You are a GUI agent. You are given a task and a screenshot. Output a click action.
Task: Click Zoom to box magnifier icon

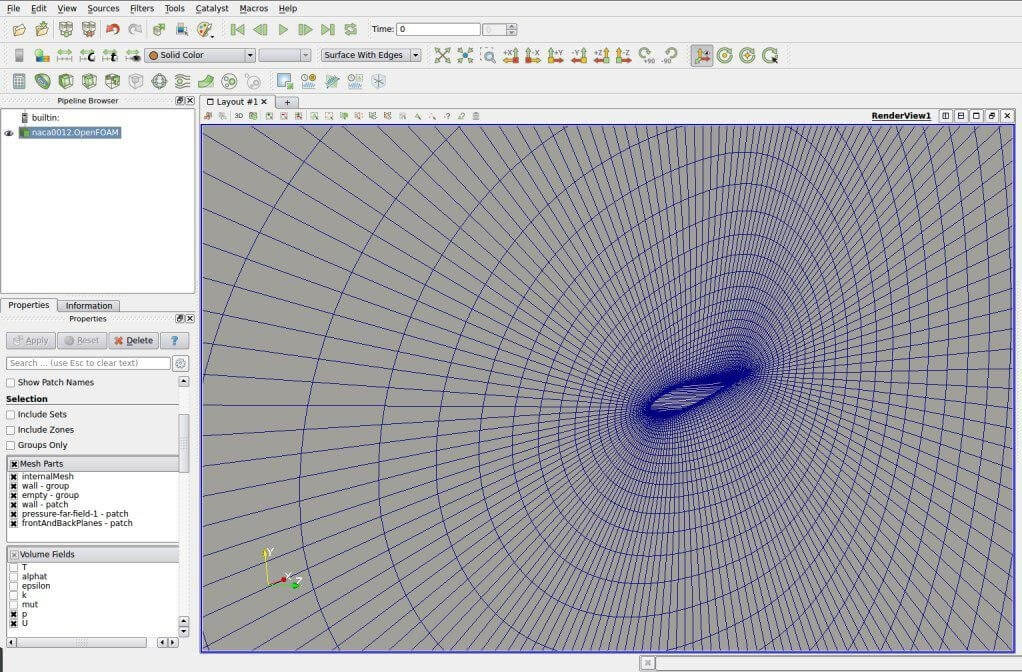point(488,55)
